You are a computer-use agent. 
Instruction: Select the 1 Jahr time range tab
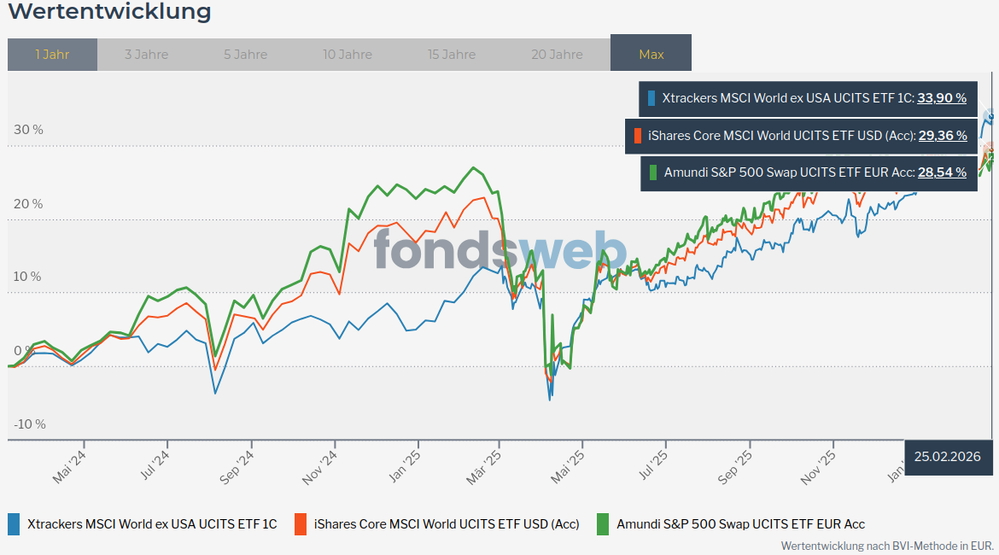tap(52, 55)
